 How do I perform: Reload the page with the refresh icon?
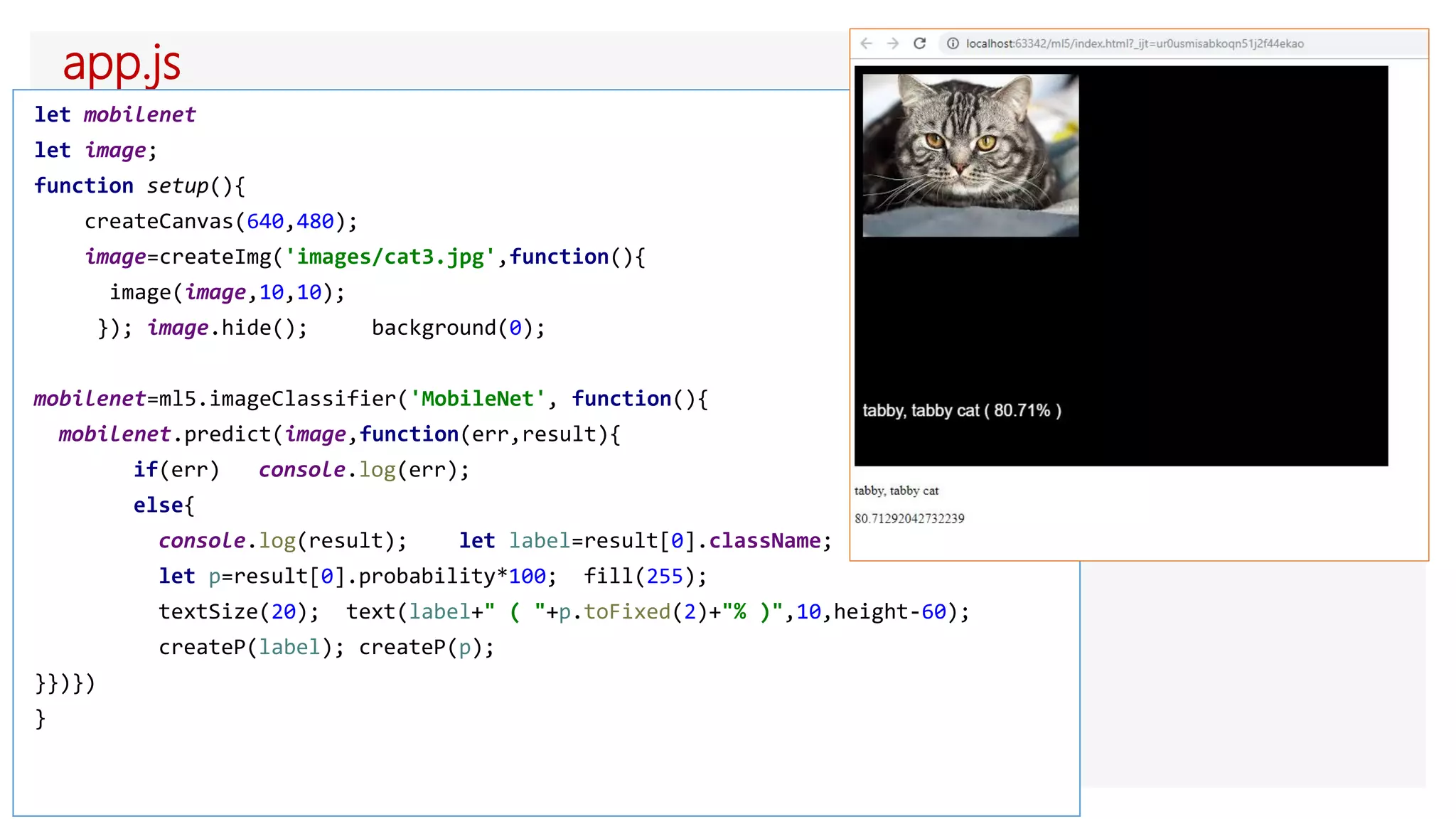(919, 43)
